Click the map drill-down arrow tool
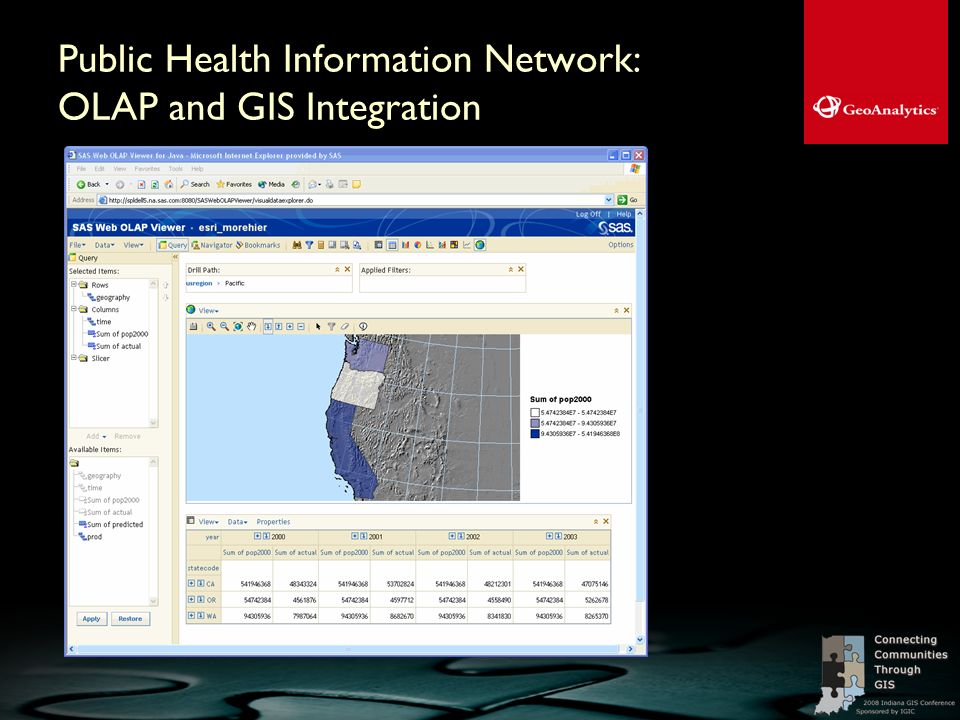The height and width of the screenshot is (720, 960). point(268,326)
